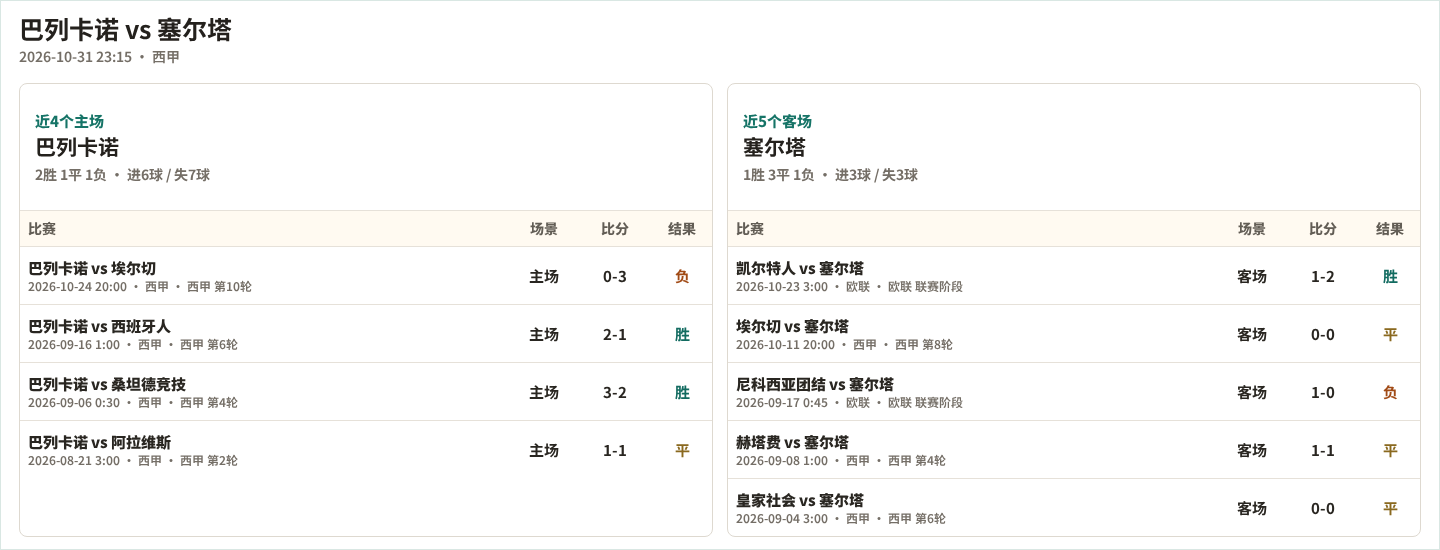Image resolution: width=1440 pixels, height=550 pixels.
Task: Click the 巴列卡诺 team heading in left card
Action: pos(77,148)
